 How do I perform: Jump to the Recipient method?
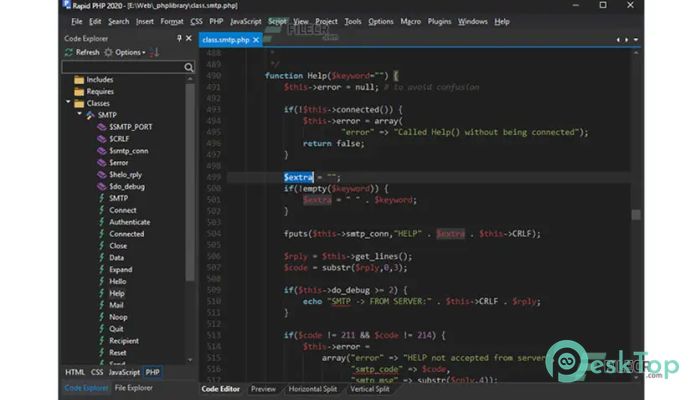[x=124, y=341]
